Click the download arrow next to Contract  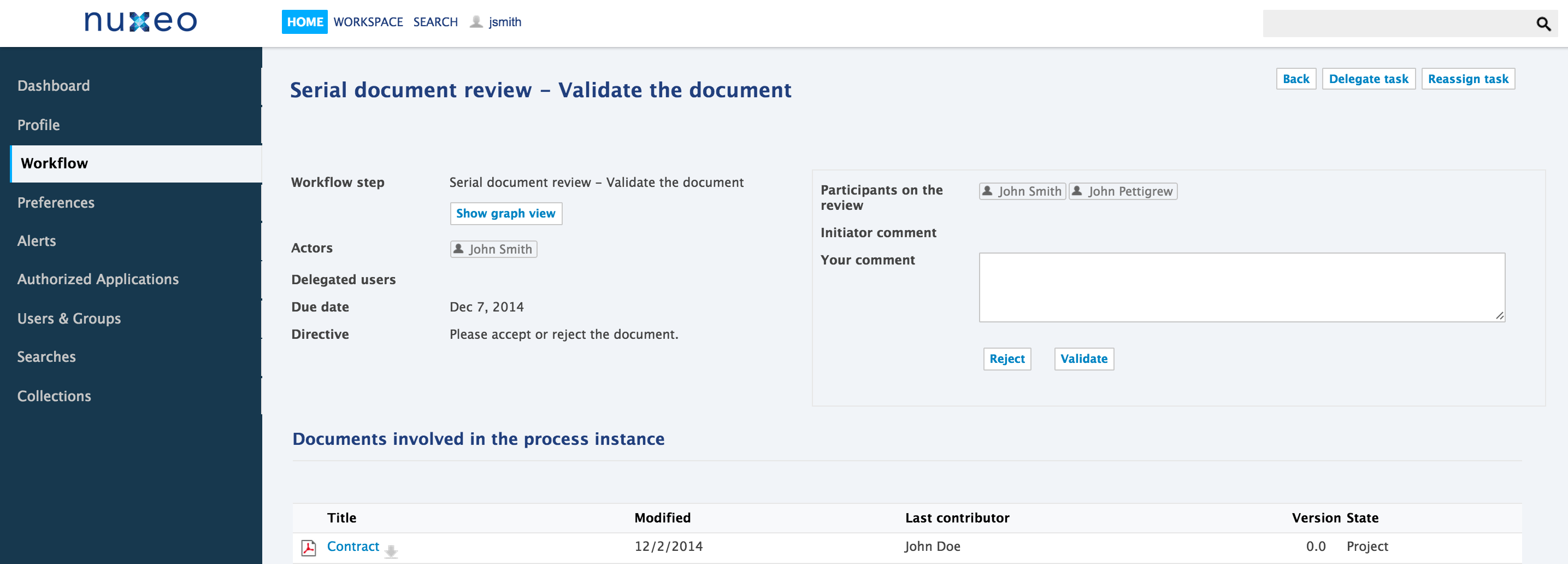click(x=391, y=551)
